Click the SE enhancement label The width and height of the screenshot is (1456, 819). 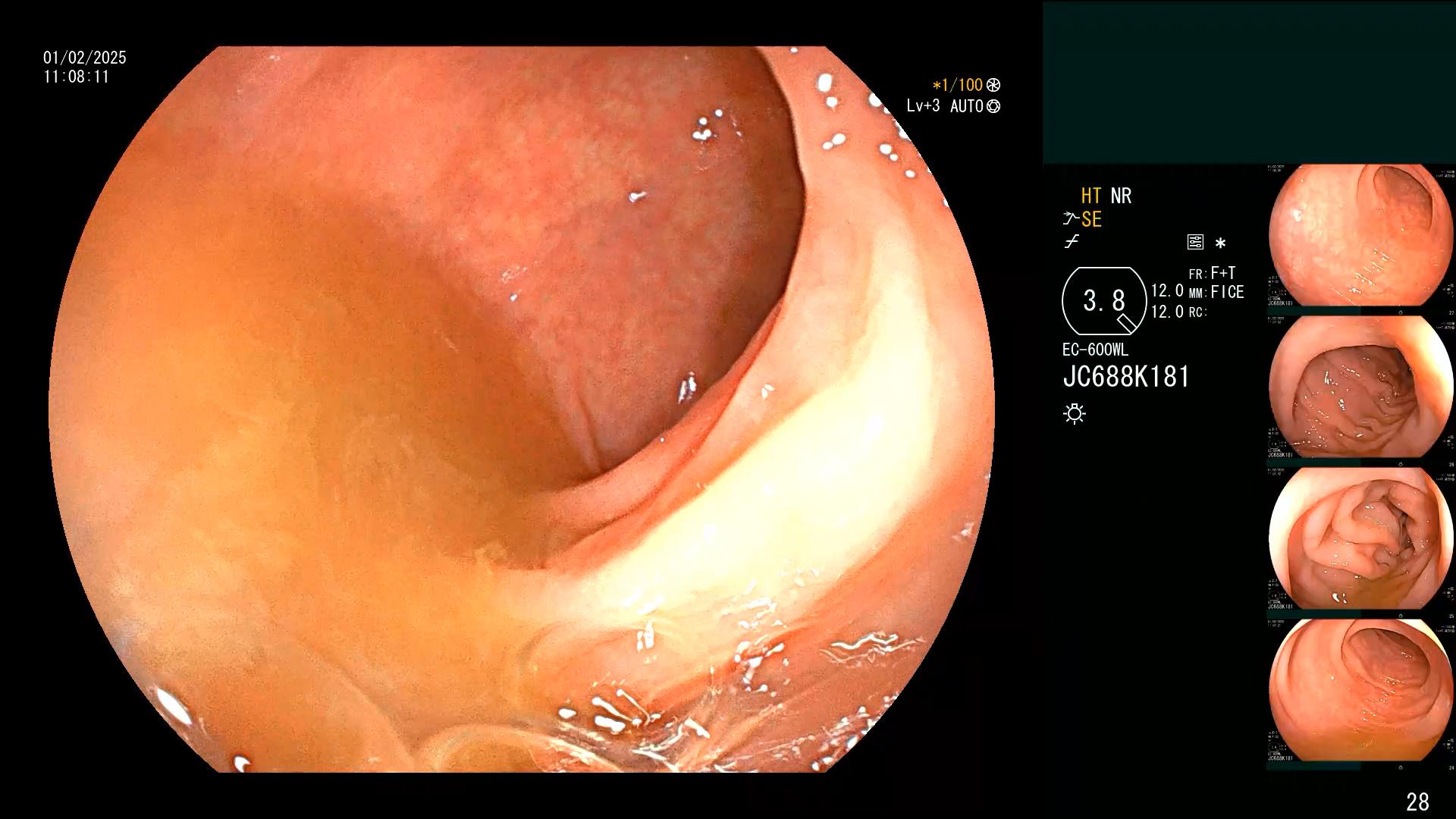tap(1091, 219)
